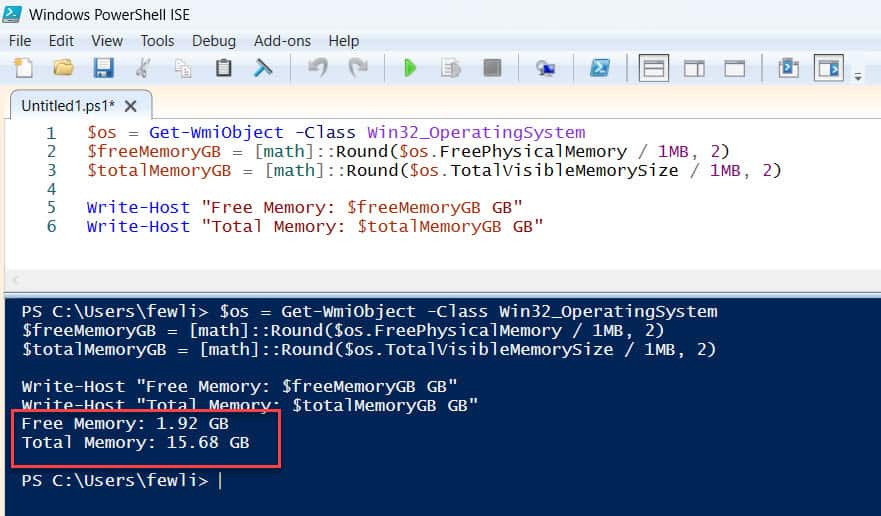Click the PowerShell ISE title bar icon

click(12, 13)
